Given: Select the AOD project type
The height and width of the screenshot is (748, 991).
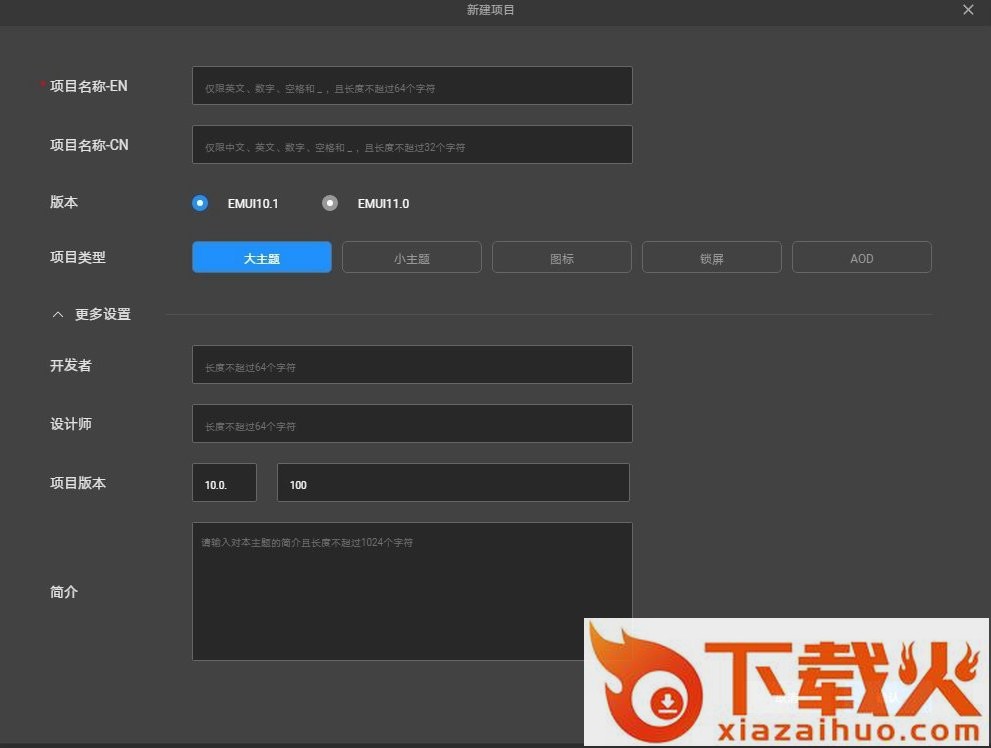Looking at the screenshot, I should click(862, 258).
